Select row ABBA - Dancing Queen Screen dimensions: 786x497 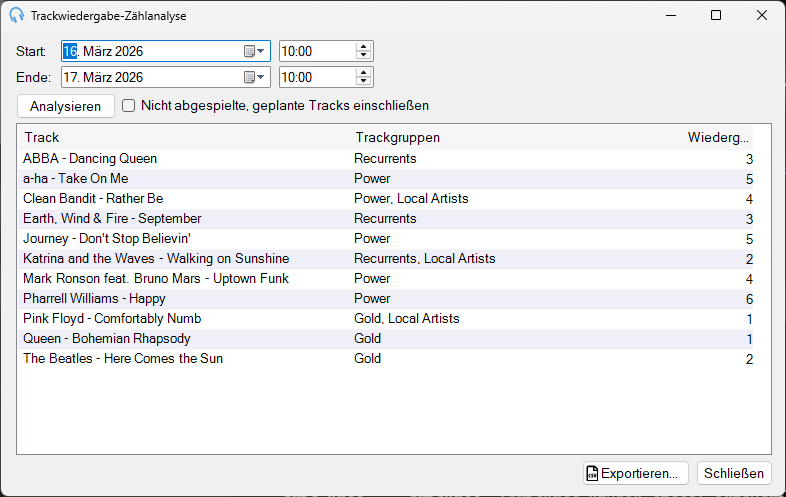pyautogui.click(x=385, y=159)
